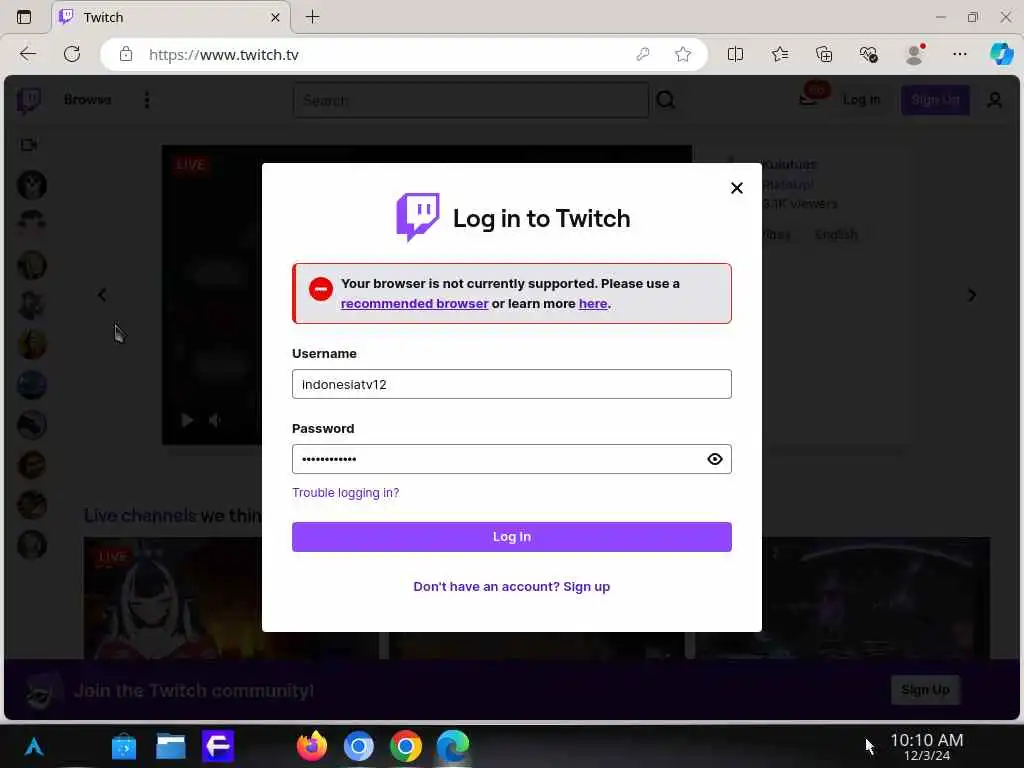Open the Favorites list icon
Screen dimensions: 1024x768
point(780,54)
